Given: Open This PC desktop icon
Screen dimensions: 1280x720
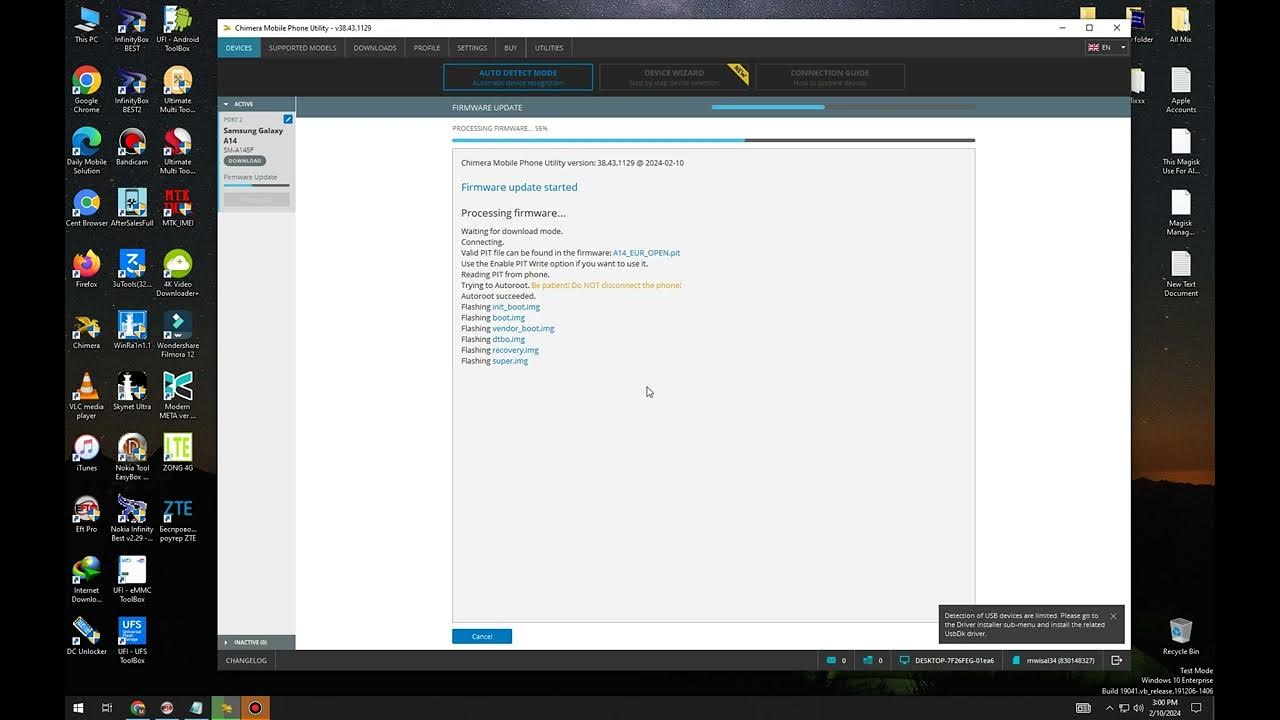Looking at the screenshot, I should [x=87, y=26].
